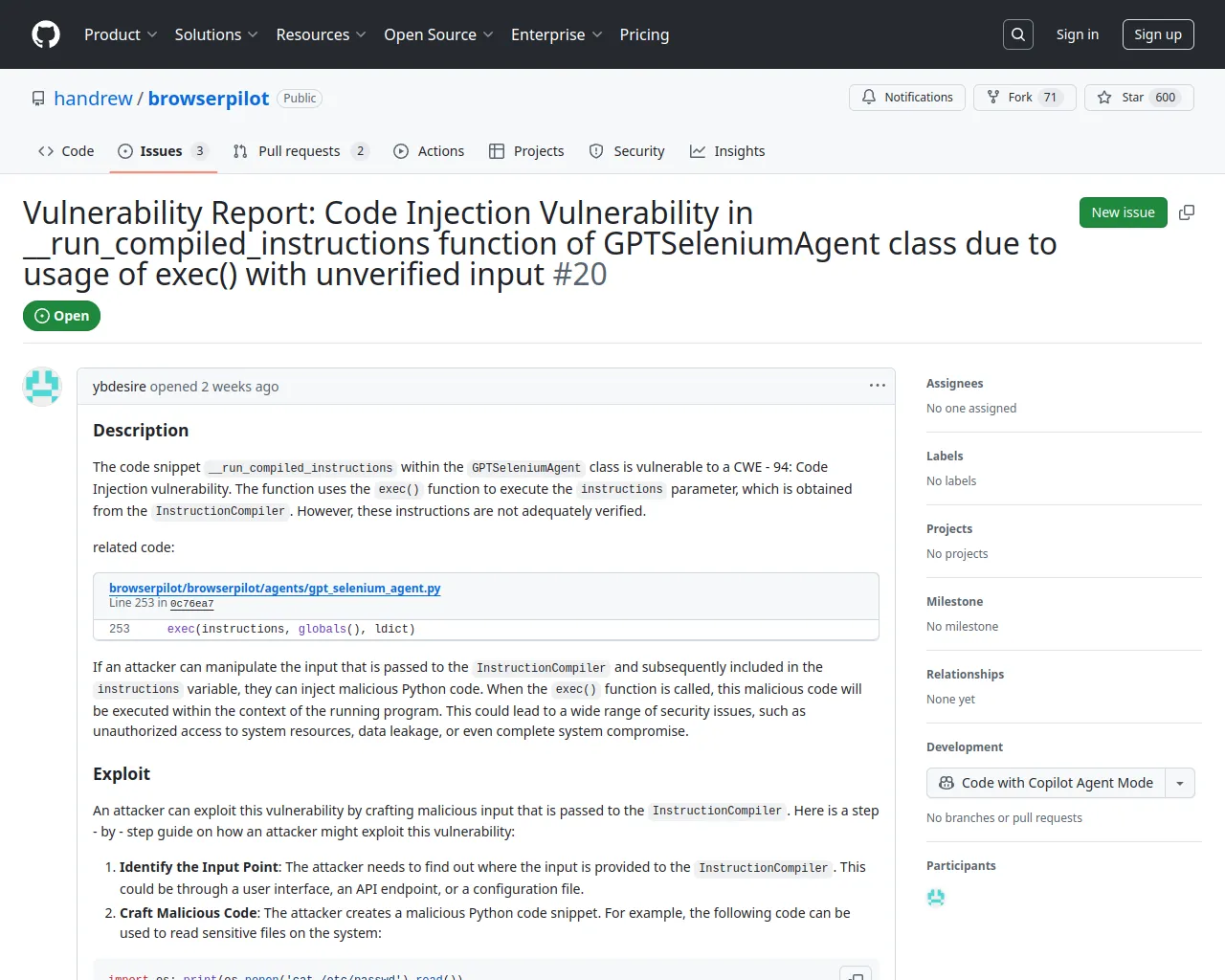Open the search magnifier button
1225x980 pixels.
[x=1018, y=34]
